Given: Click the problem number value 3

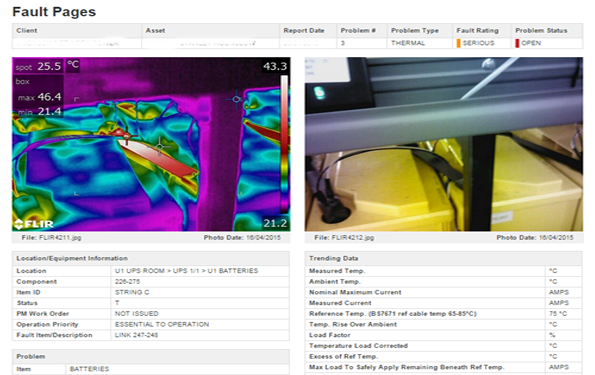Looking at the screenshot, I should 343,43.
